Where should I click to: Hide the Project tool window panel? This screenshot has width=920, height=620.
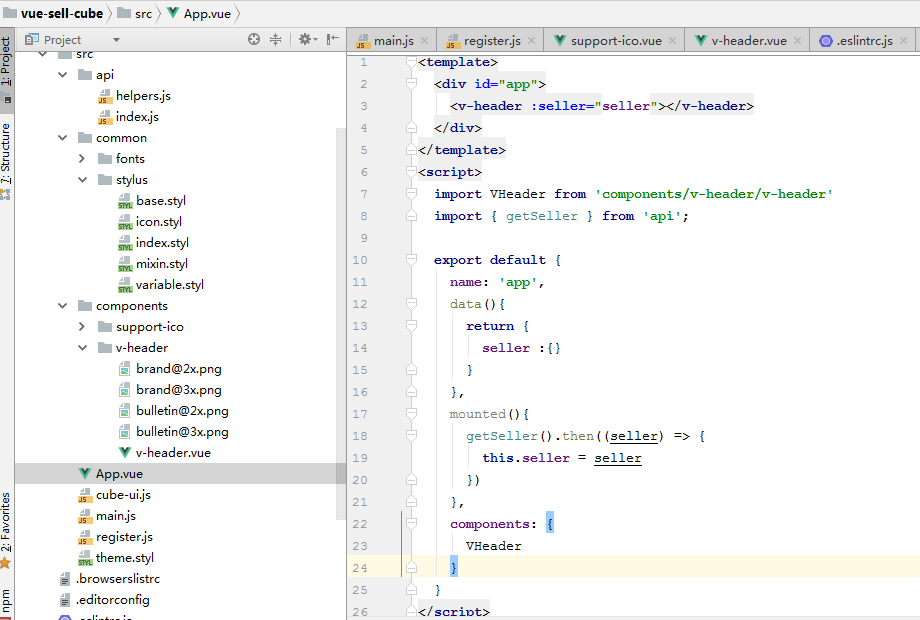pos(333,39)
